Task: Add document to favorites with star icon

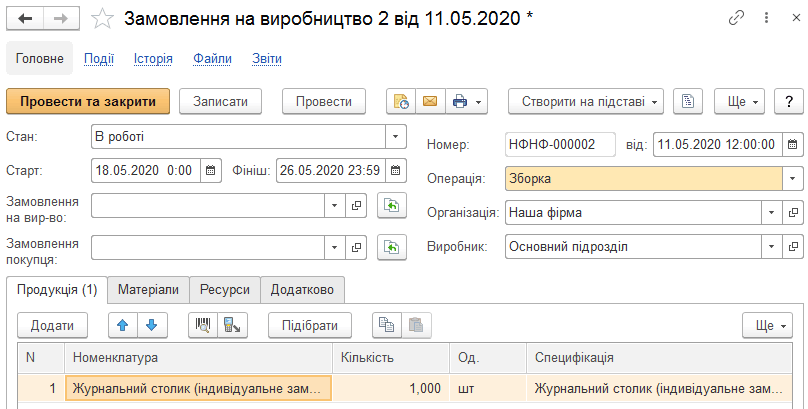Action: tap(102, 20)
